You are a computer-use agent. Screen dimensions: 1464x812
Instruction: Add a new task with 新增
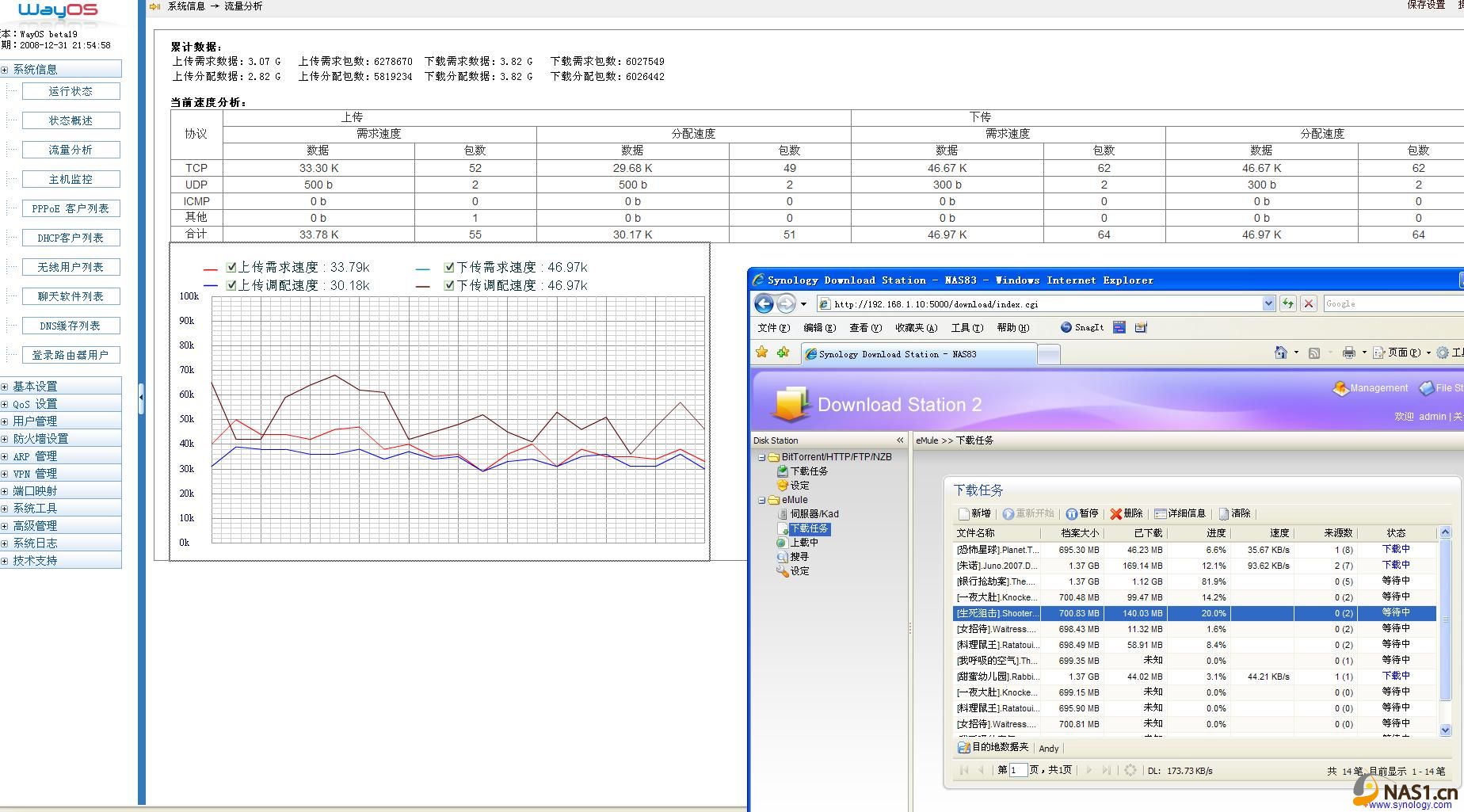coord(974,513)
